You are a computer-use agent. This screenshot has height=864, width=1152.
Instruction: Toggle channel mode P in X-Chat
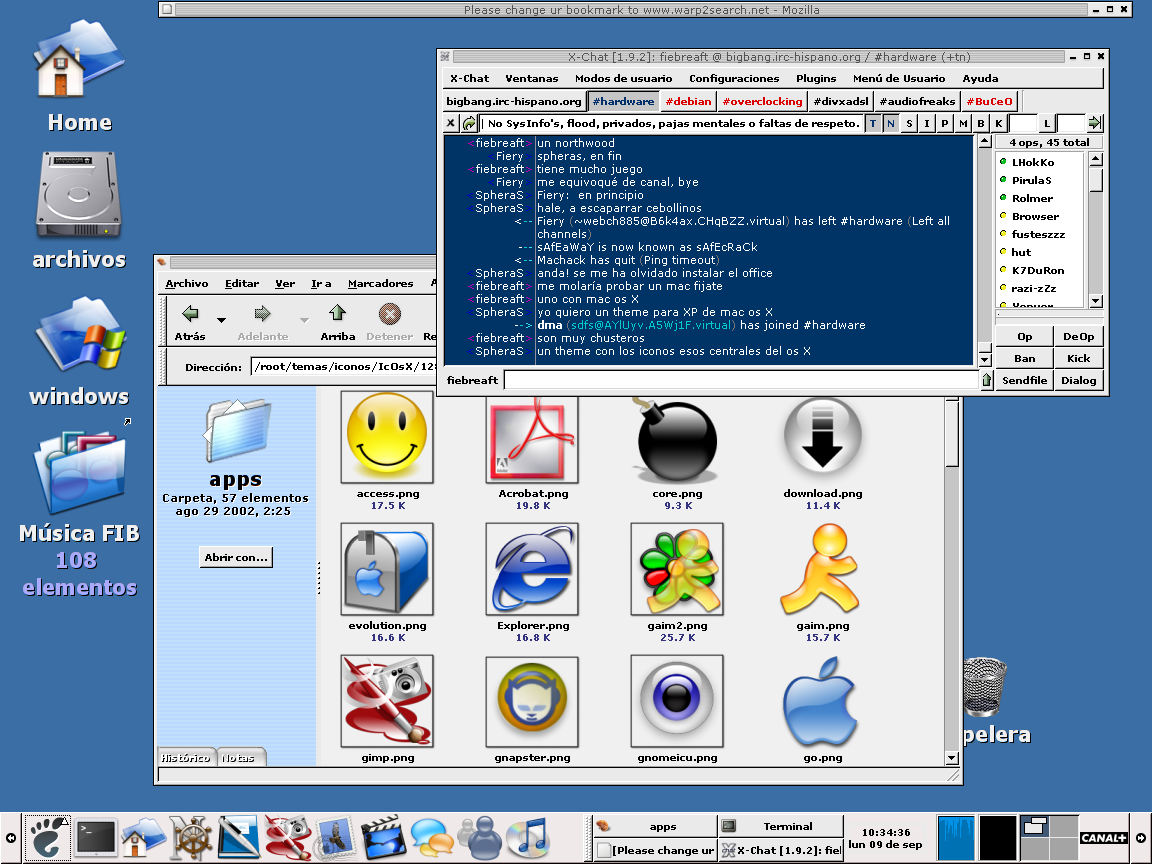tap(945, 123)
